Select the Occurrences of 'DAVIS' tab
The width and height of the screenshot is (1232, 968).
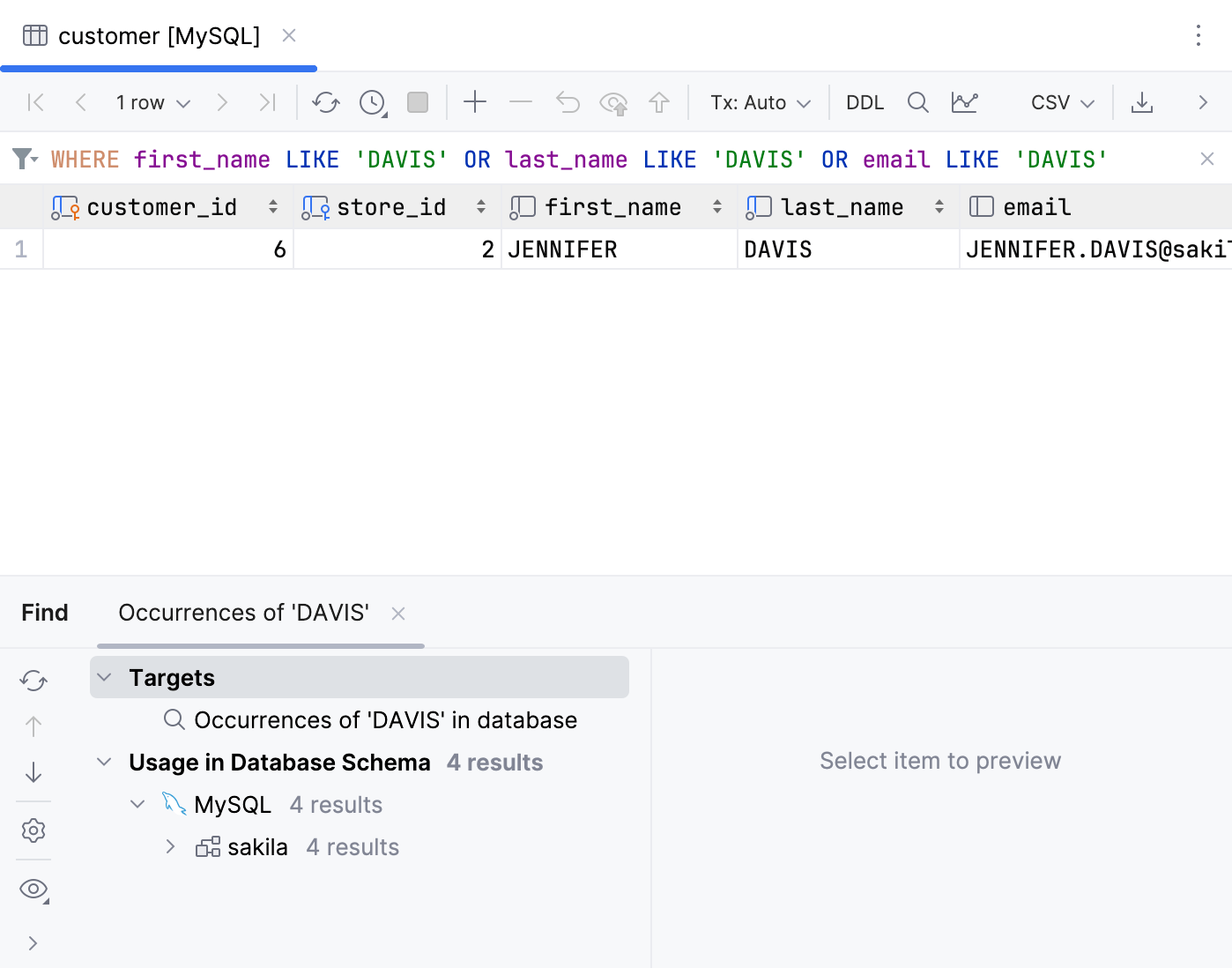[244, 613]
